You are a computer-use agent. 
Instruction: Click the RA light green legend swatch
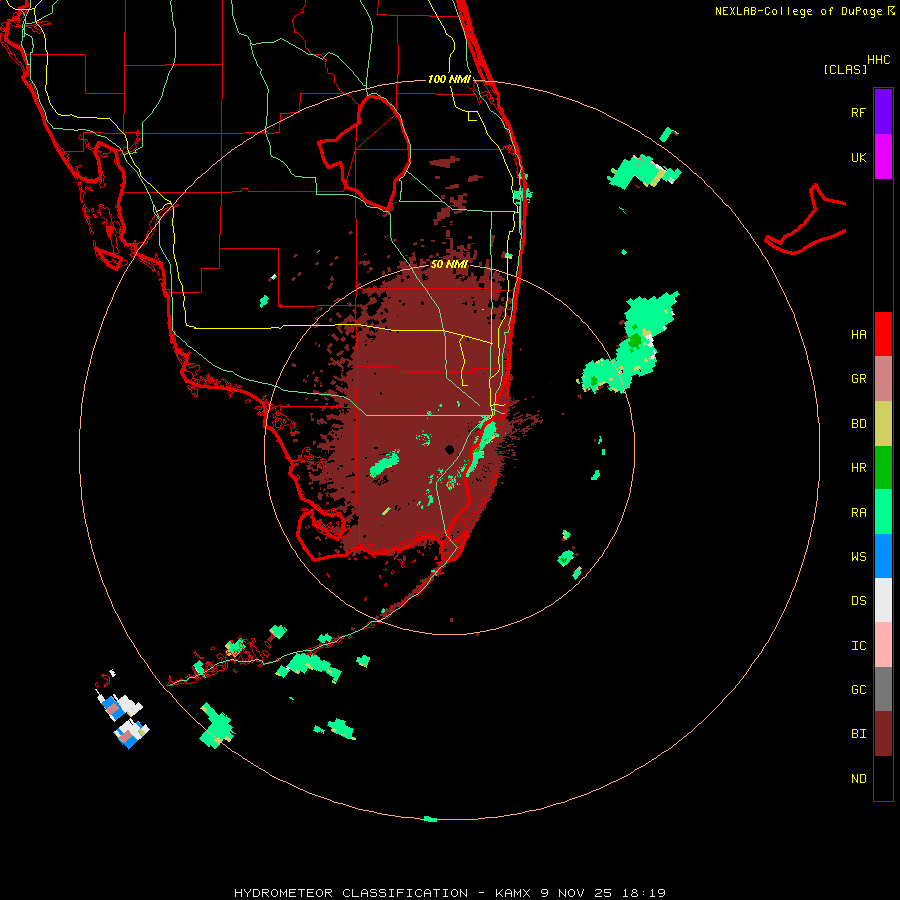(x=883, y=512)
